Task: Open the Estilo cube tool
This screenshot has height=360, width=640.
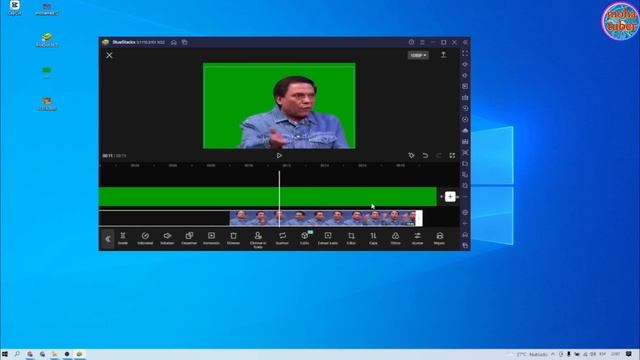Action: tap(305, 238)
